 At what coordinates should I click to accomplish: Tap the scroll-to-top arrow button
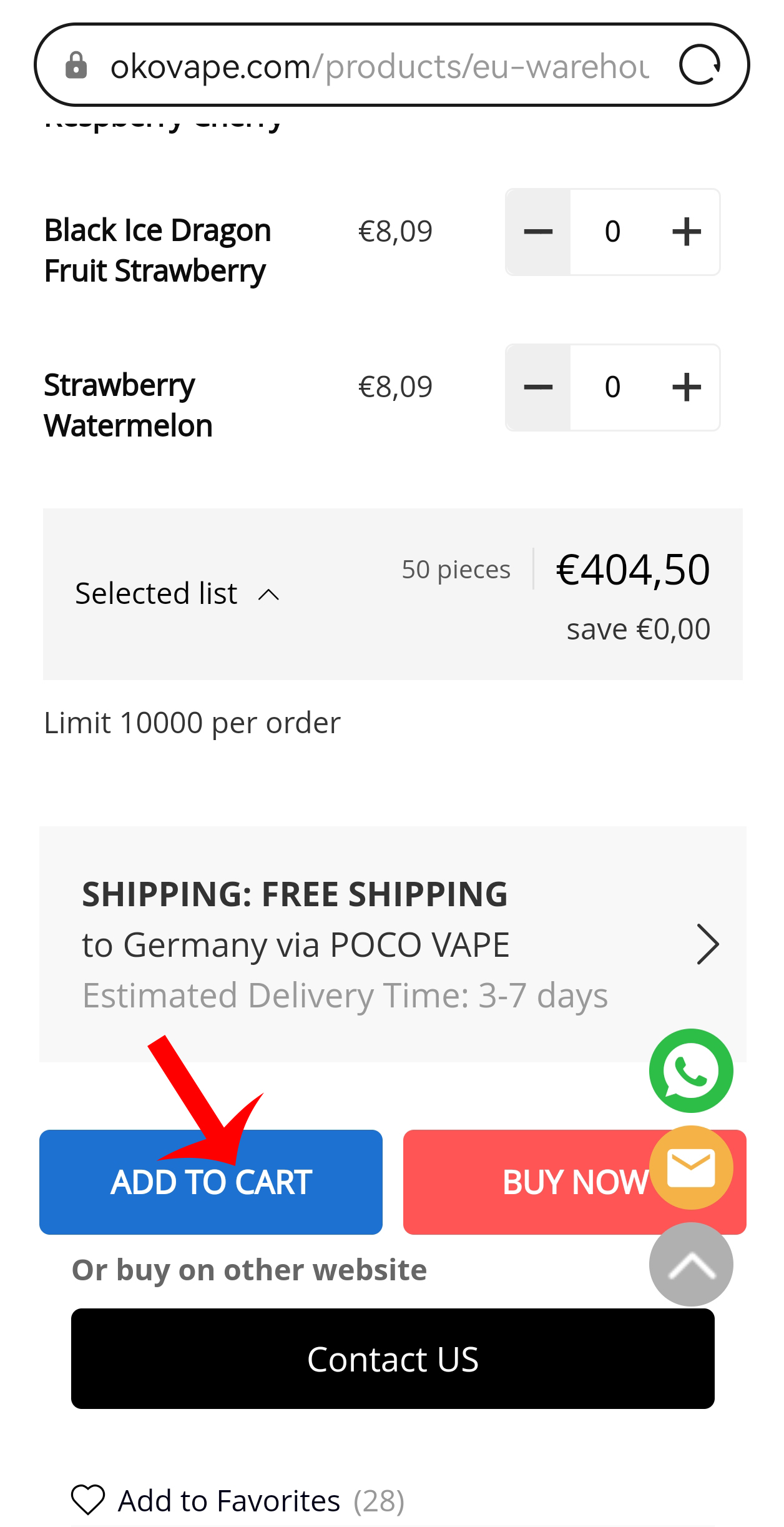tap(690, 1264)
